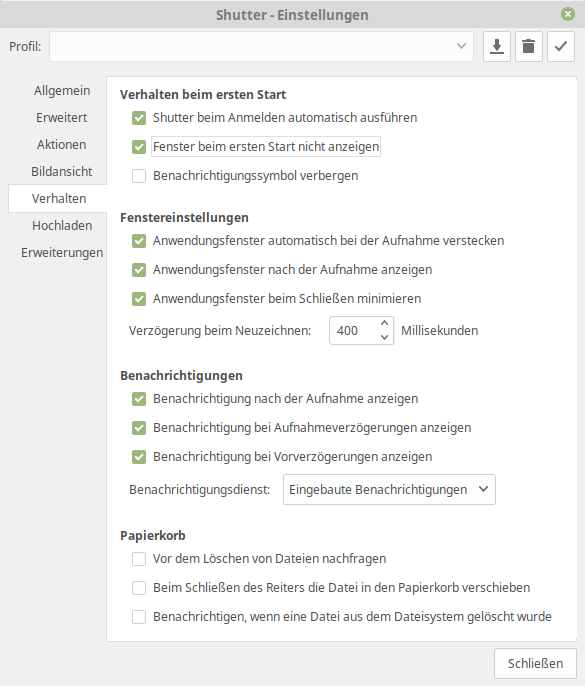The height and width of the screenshot is (686, 585).
Task: Increase the Neuzeichnen delay with up arrow
Action: click(x=385, y=323)
